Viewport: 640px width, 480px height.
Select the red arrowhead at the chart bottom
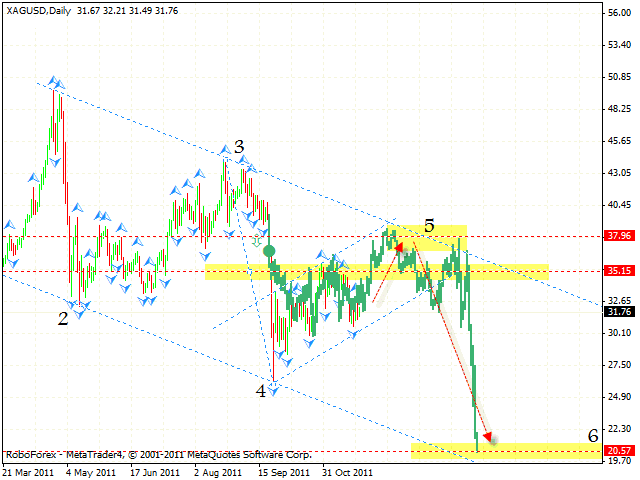(x=487, y=436)
